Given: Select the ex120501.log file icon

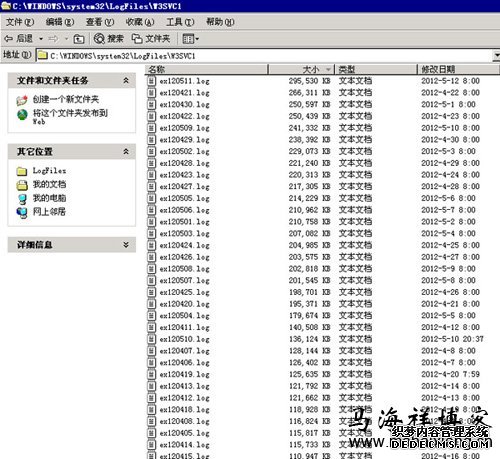Looking at the screenshot, I should click(151, 222).
